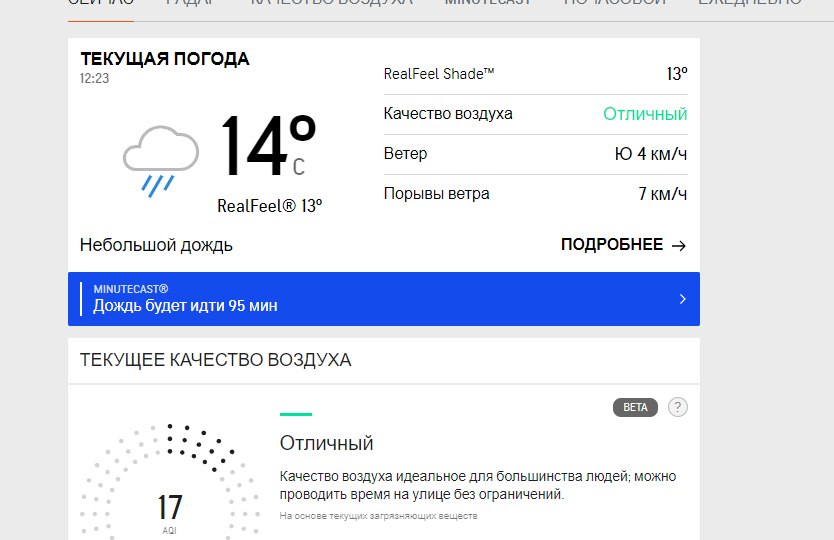
Task: Click the AQI gauge showing 17
Action: pos(170,481)
